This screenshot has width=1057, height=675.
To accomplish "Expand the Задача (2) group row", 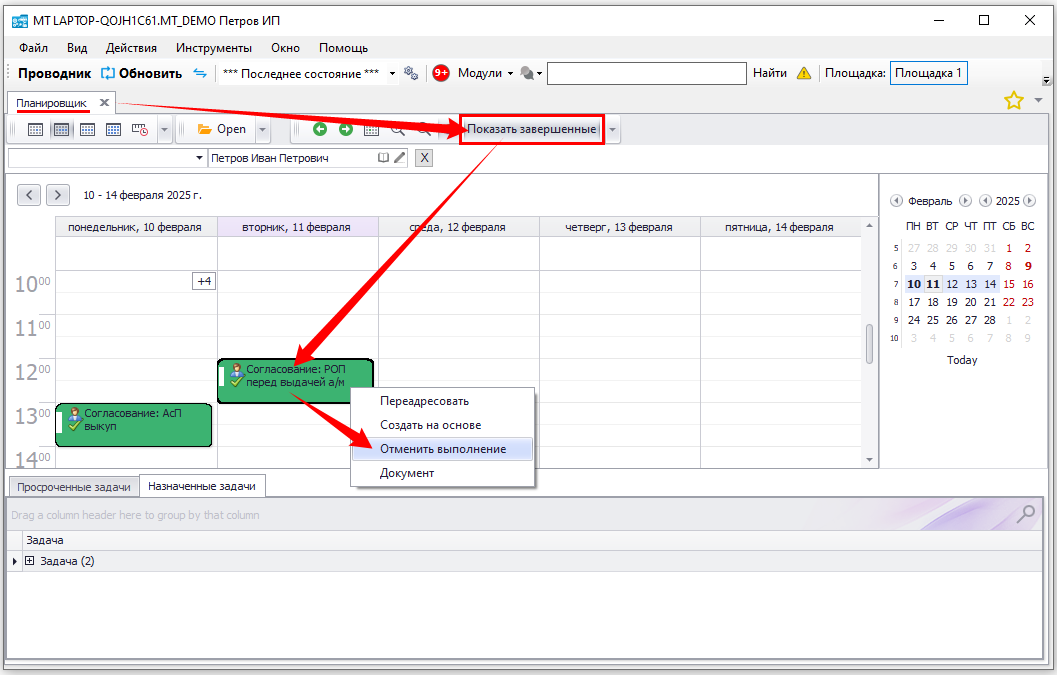I will click(x=29, y=561).
